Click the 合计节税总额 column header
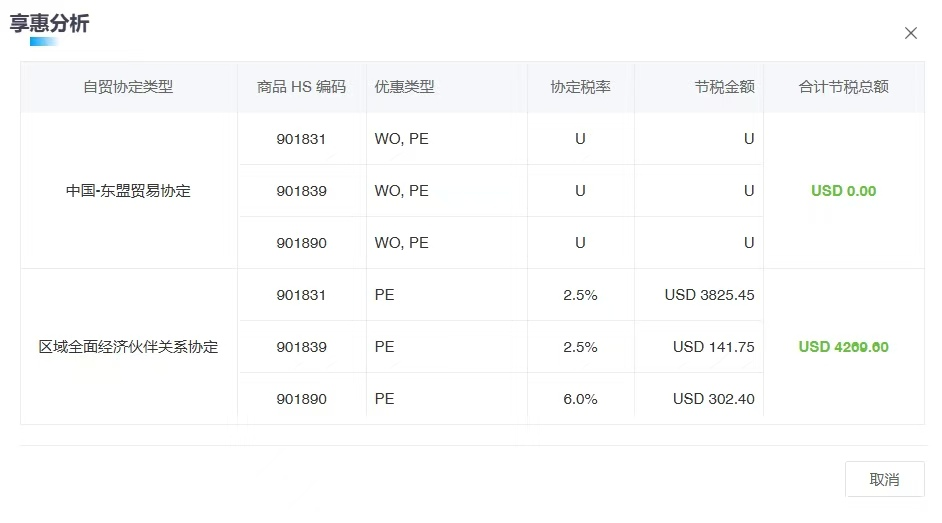 tap(843, 87)
